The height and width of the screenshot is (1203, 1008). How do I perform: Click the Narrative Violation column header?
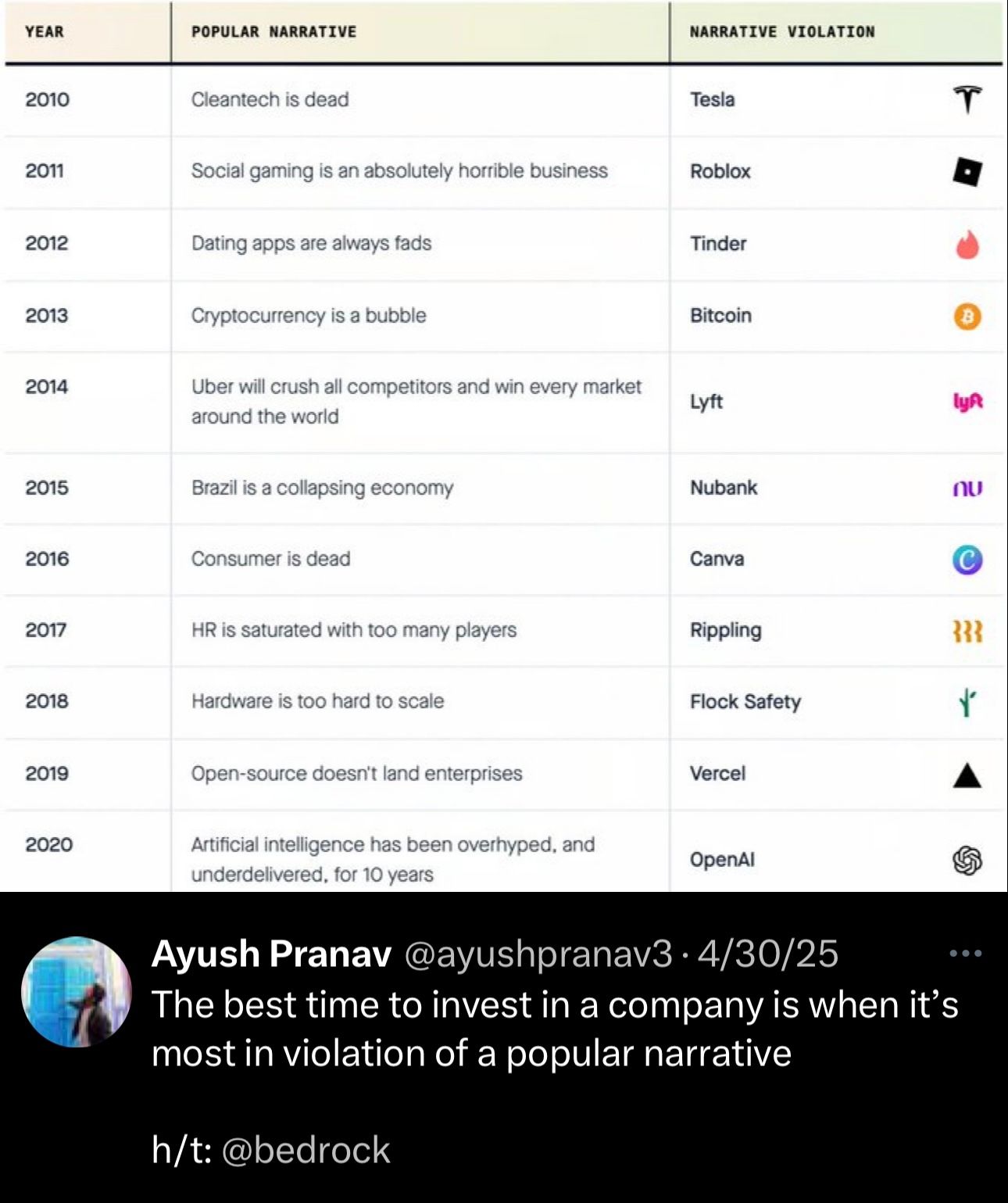pyautogui.click(x=782, y=32)
